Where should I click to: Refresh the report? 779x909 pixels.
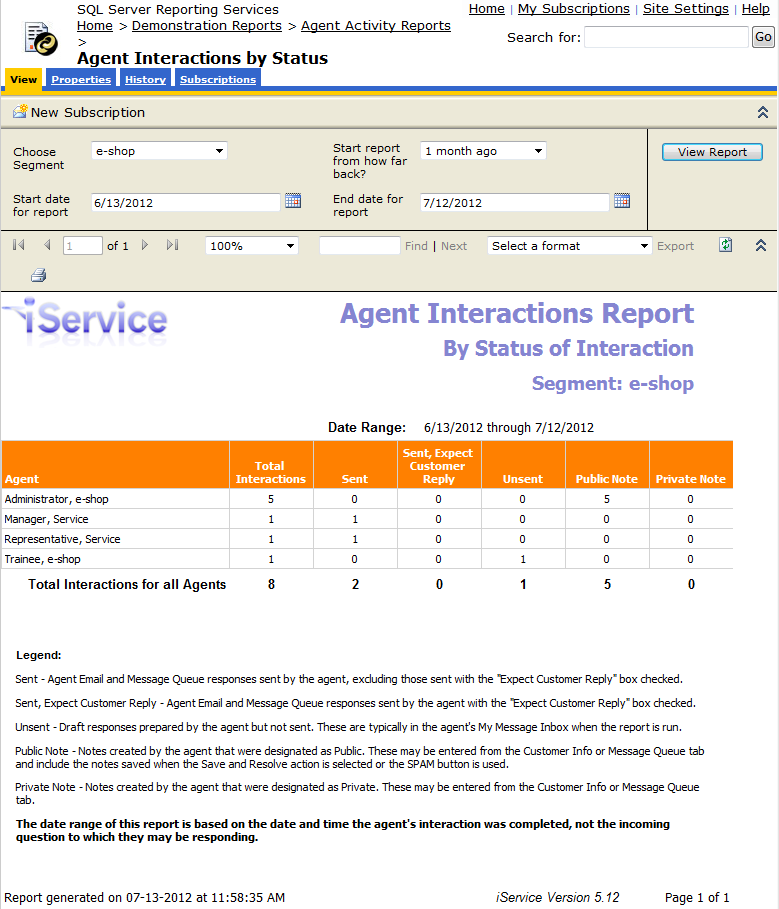click(x=726, y=245)
